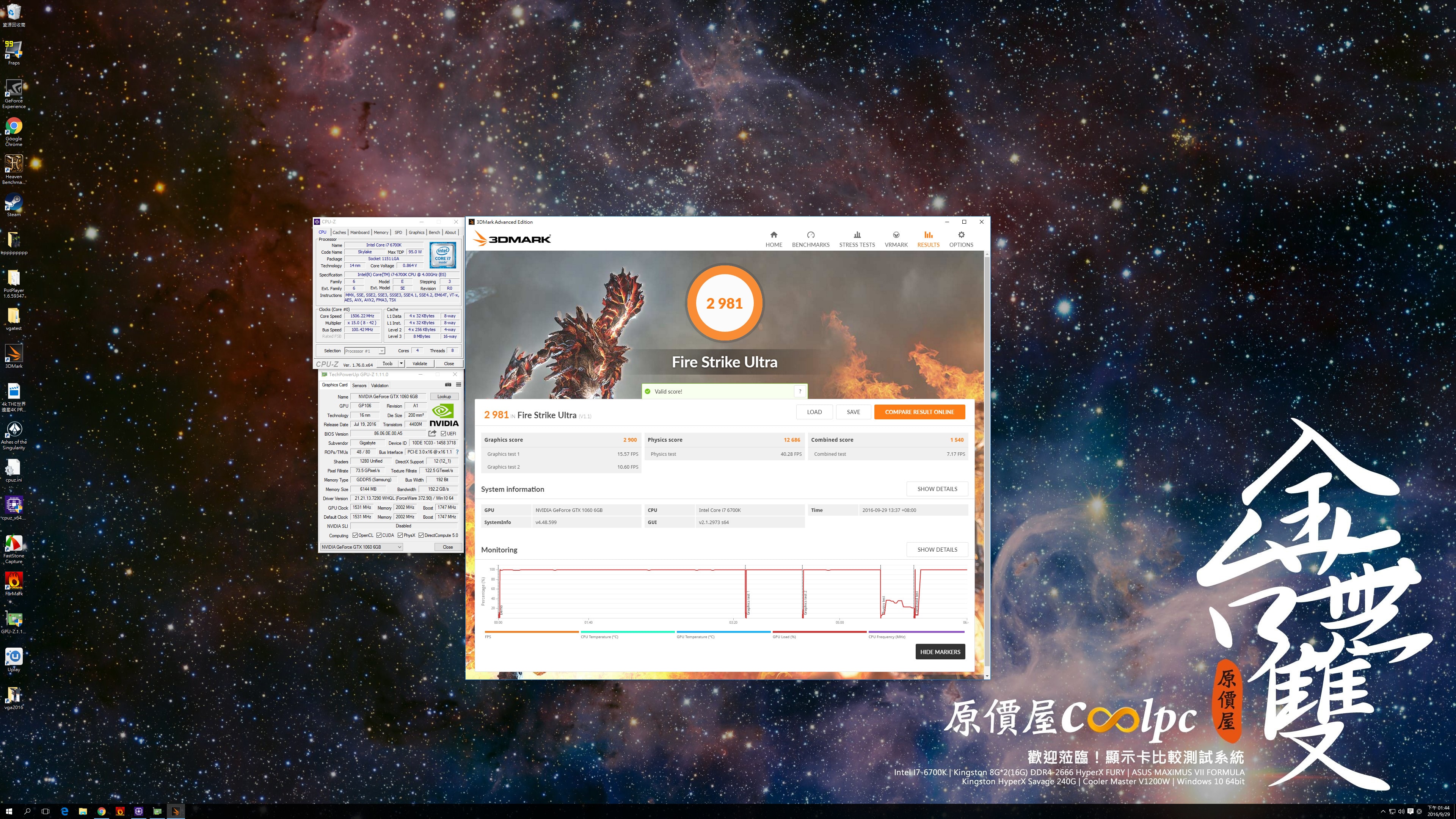Open the Processor #1 selection dropdown in CPU-Z

364,351
